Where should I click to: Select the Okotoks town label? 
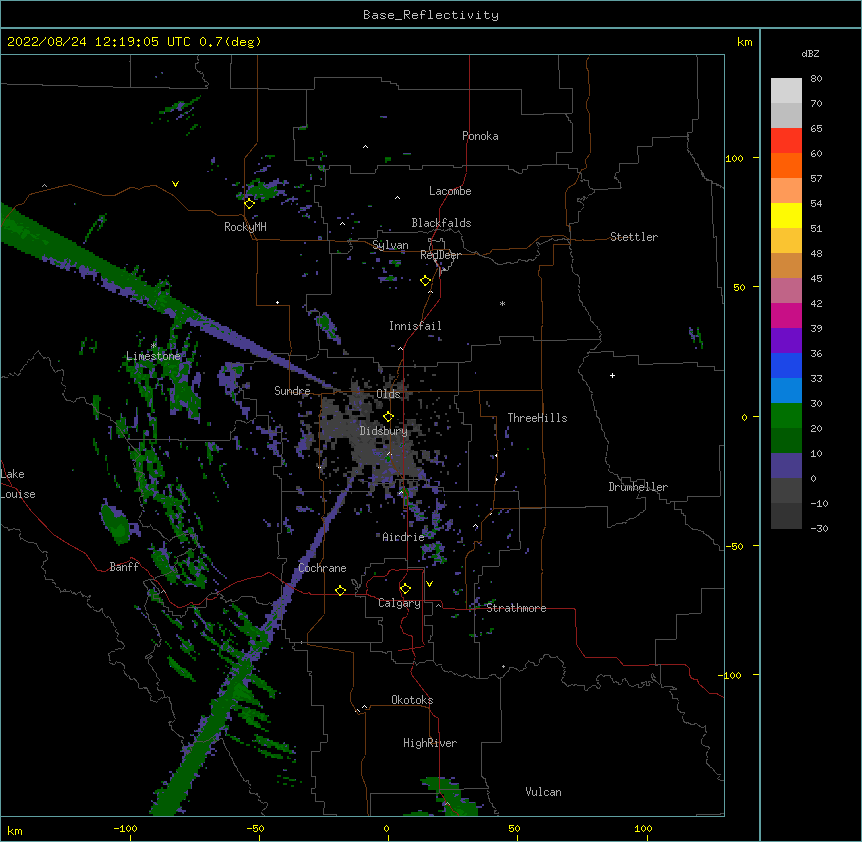pyautogui.click(x=412, y=700)
